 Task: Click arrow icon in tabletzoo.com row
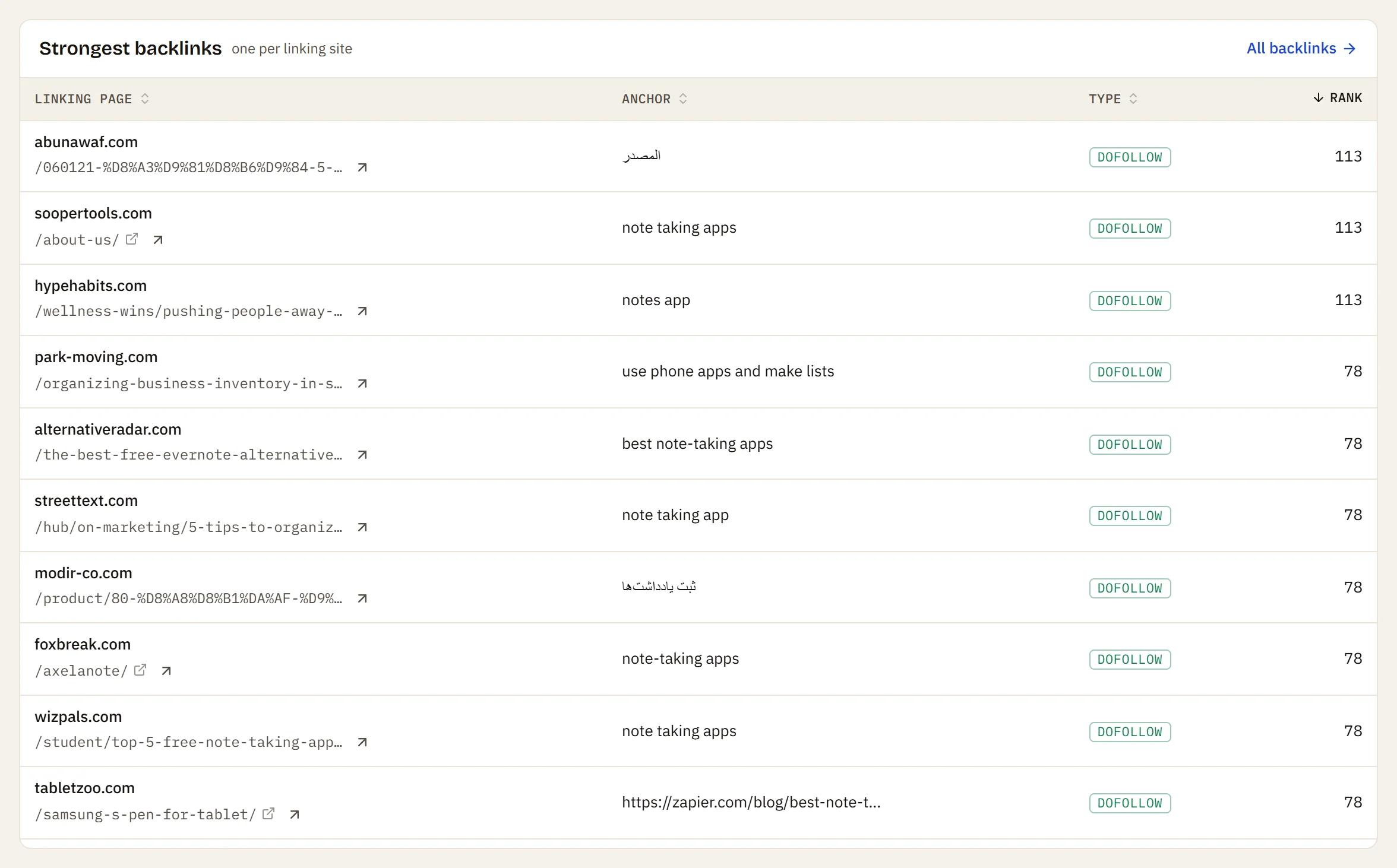(x=295, y=815)
